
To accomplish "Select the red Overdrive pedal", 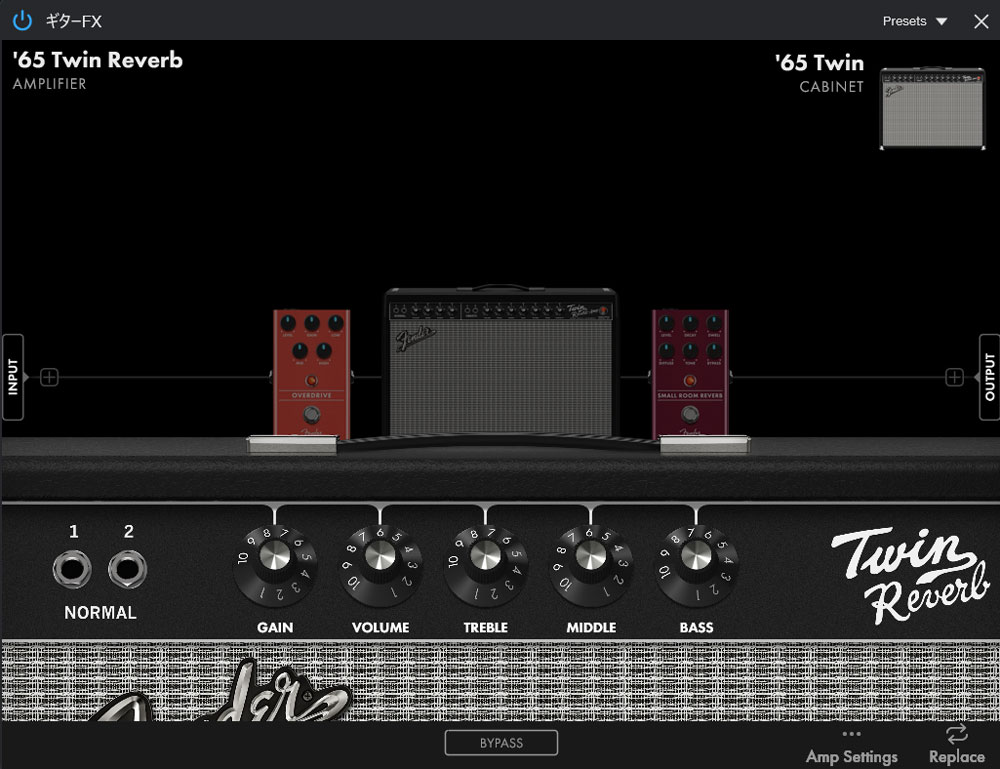I will (311, 374).
